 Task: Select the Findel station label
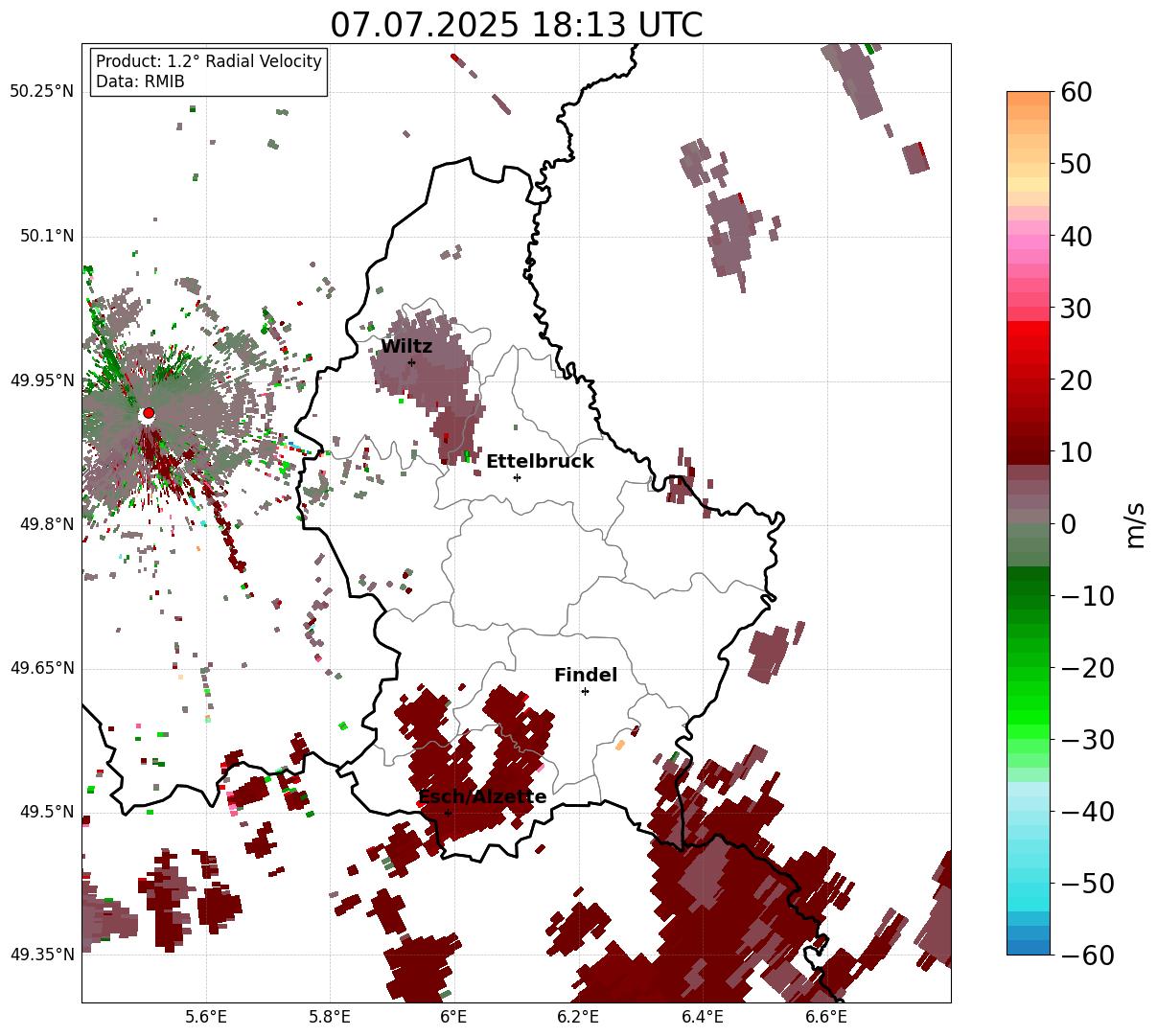click(586, 676)
